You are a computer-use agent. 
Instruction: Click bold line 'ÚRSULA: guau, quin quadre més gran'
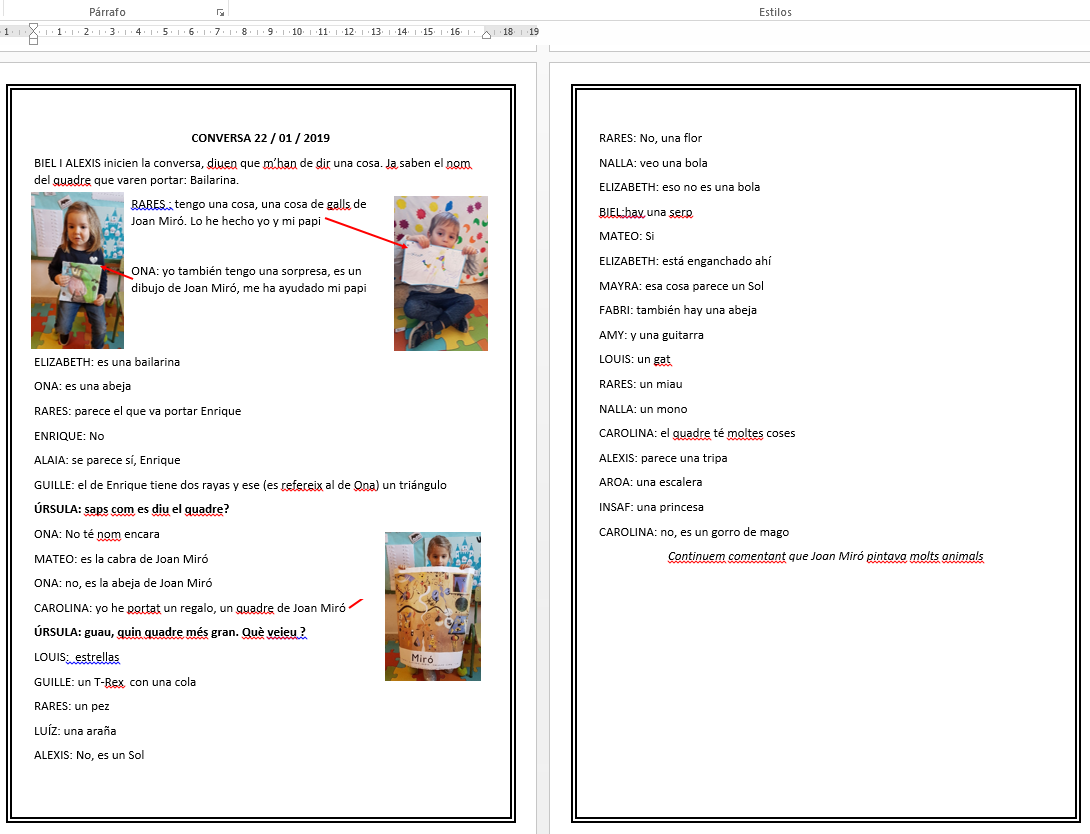(x=170, y=632)
